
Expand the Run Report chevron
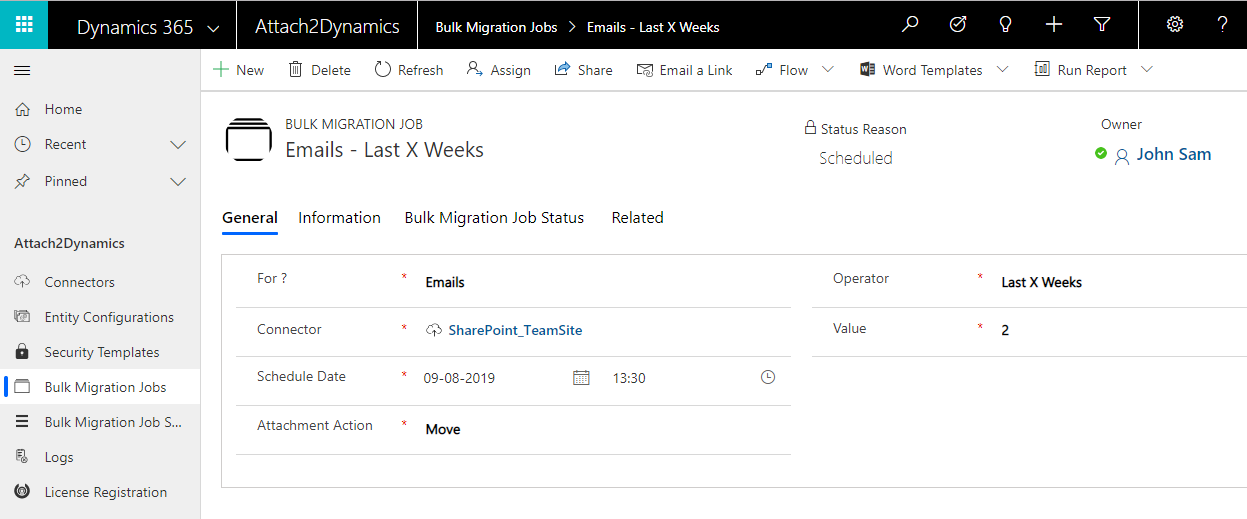click(1147, 69)
